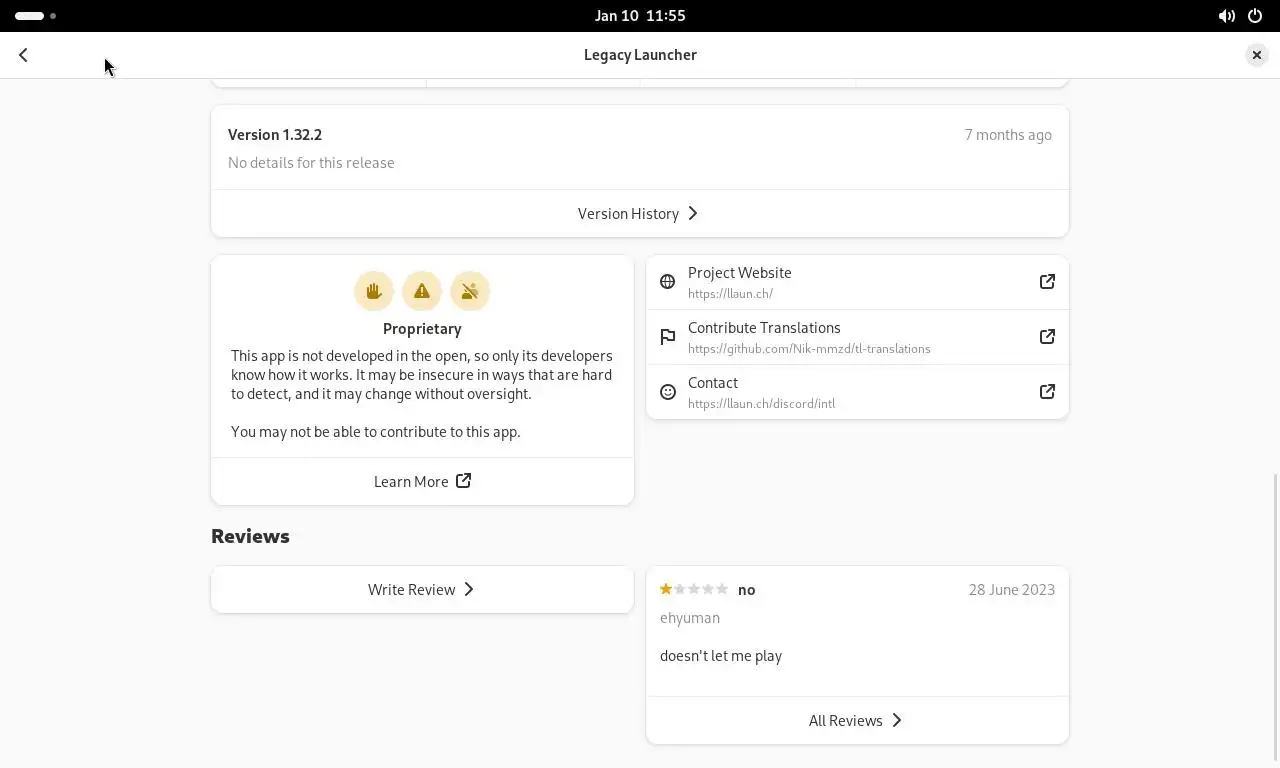The height and width of the screenshot is (768, 1280).
Task: Open Version History
Action: coord(640,213)
